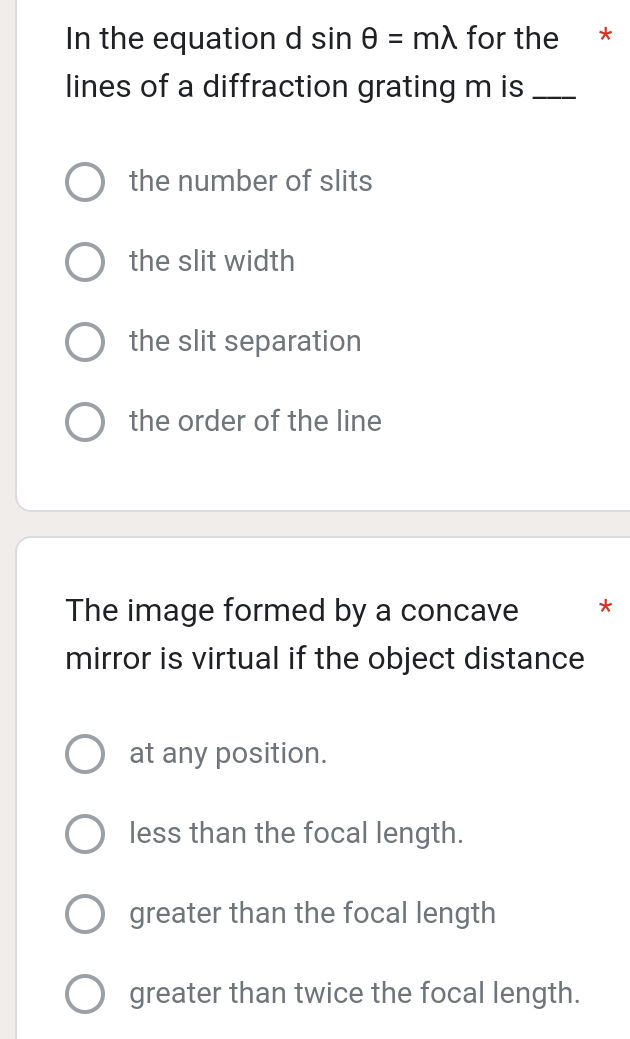This screenshot has width=630, height=1039.
Task: Click the 'the order of the line' answer text
Action: 255,422
